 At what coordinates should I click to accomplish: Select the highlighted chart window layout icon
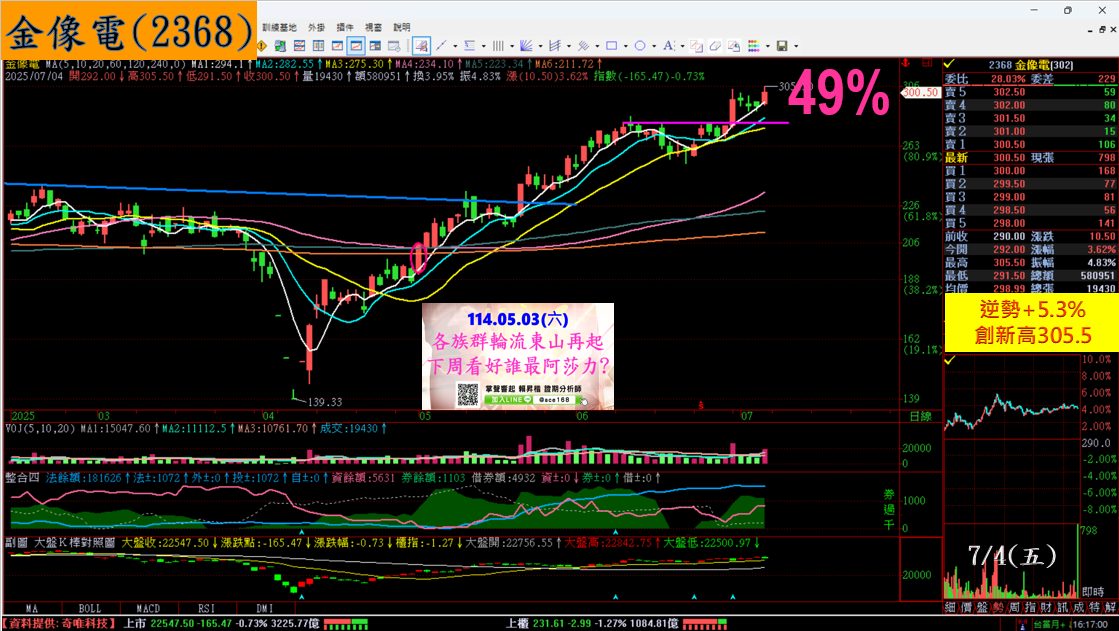[356, 46]
